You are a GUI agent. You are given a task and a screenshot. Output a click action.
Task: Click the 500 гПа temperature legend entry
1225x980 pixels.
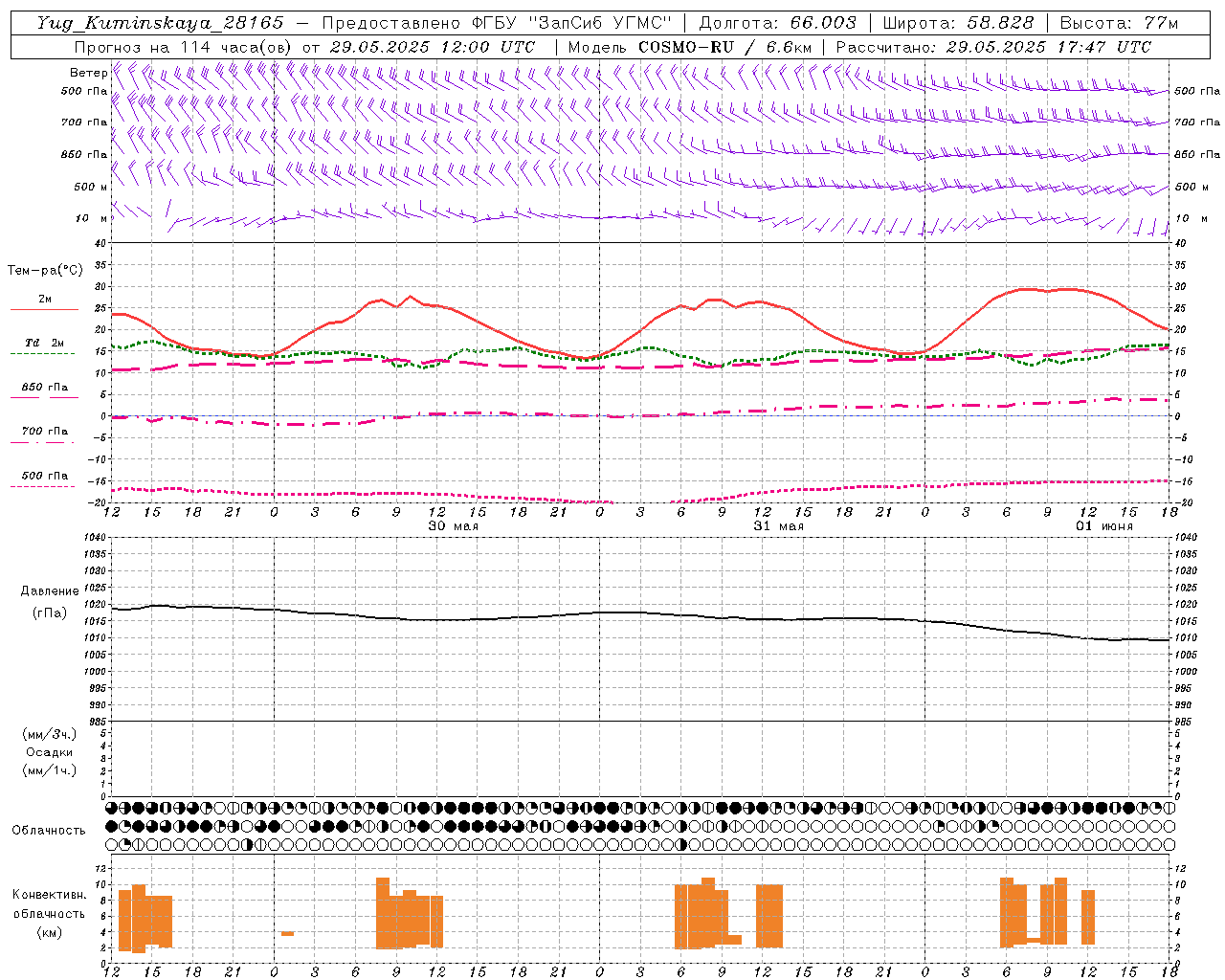44,479
